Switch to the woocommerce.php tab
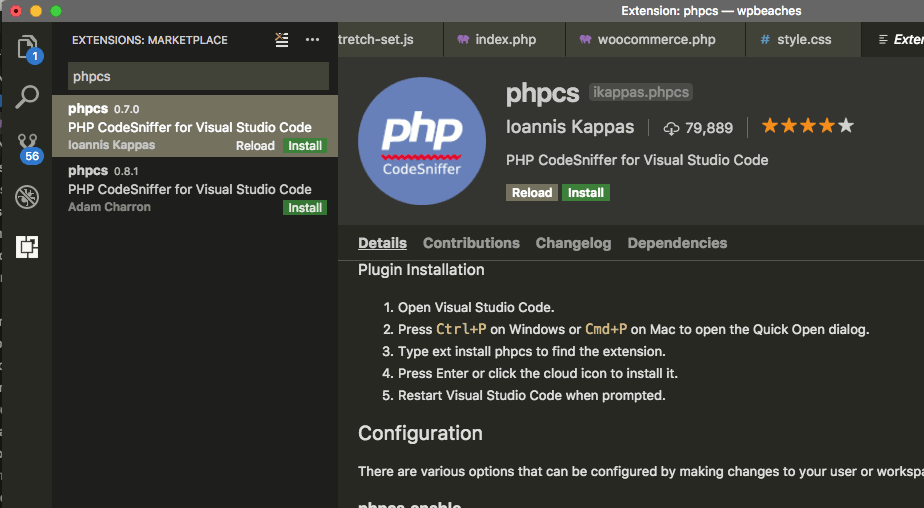924x508 pixels. coord(655,39)
